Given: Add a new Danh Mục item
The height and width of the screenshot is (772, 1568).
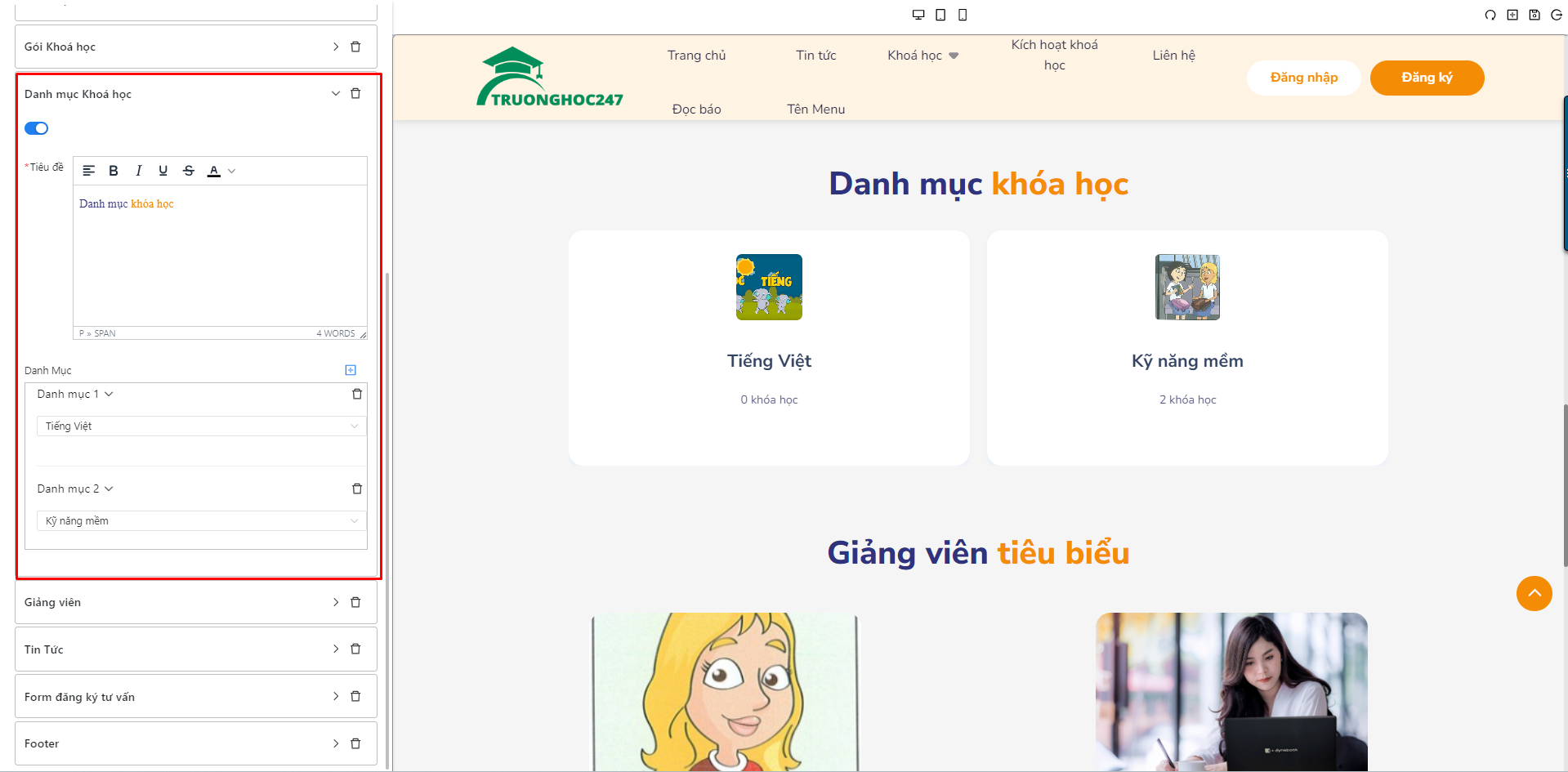Looking at the screenshot, I should 351,370.
